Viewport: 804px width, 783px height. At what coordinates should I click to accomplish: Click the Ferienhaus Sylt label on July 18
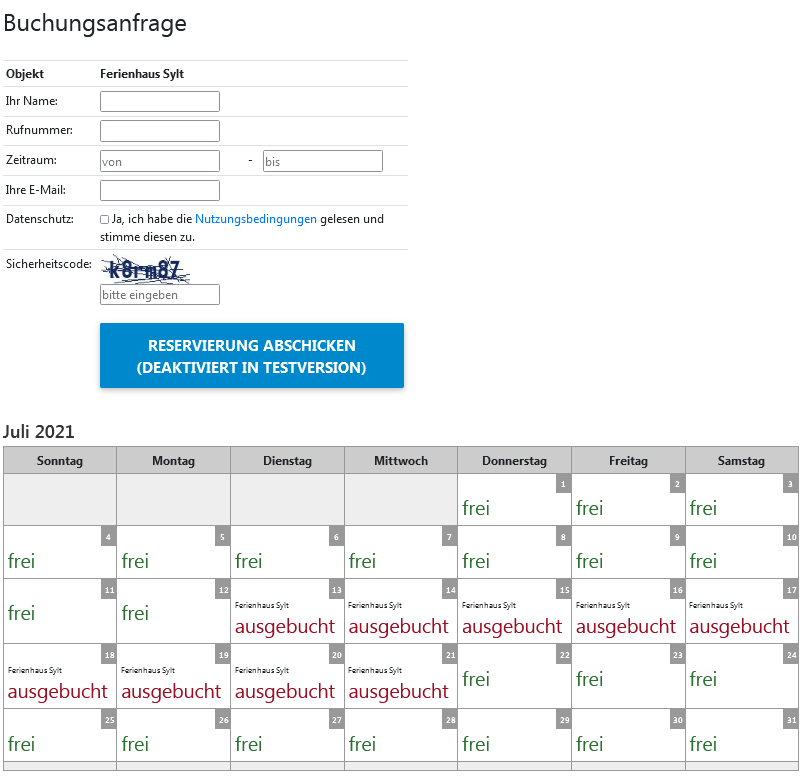tap(35, 670)
